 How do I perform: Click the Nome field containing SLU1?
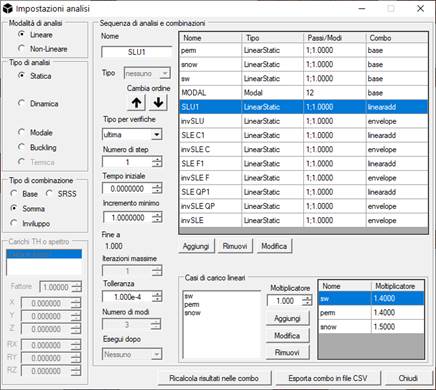coord(136,52)
